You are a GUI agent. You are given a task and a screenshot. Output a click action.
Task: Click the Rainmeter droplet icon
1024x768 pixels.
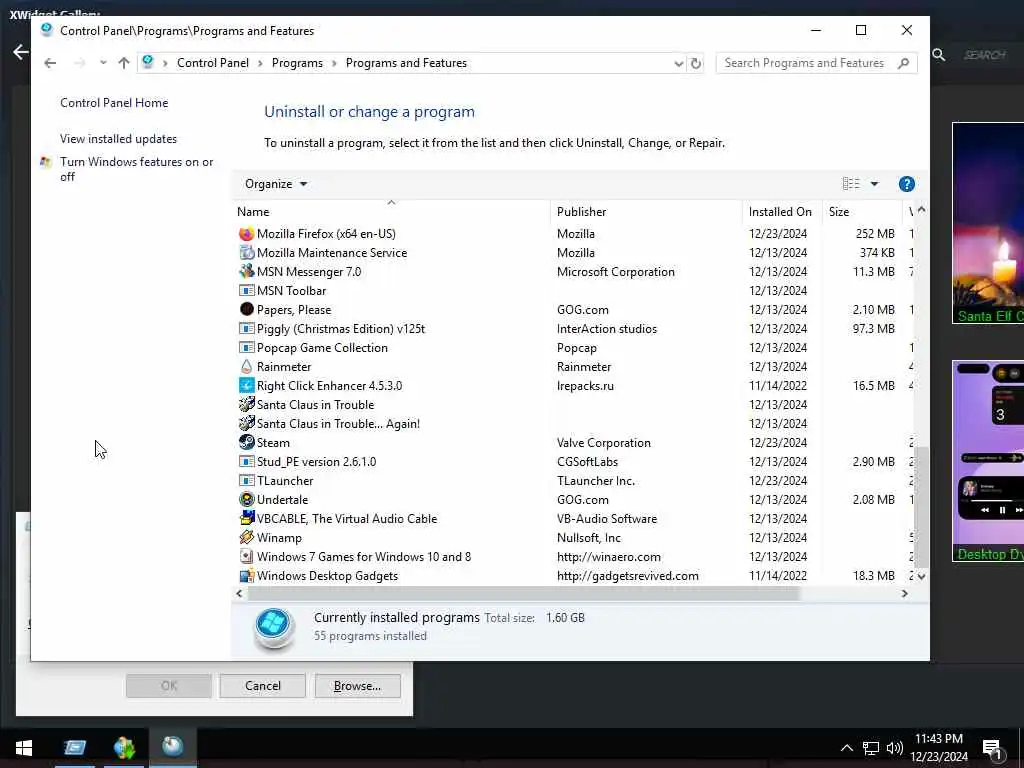246,366
